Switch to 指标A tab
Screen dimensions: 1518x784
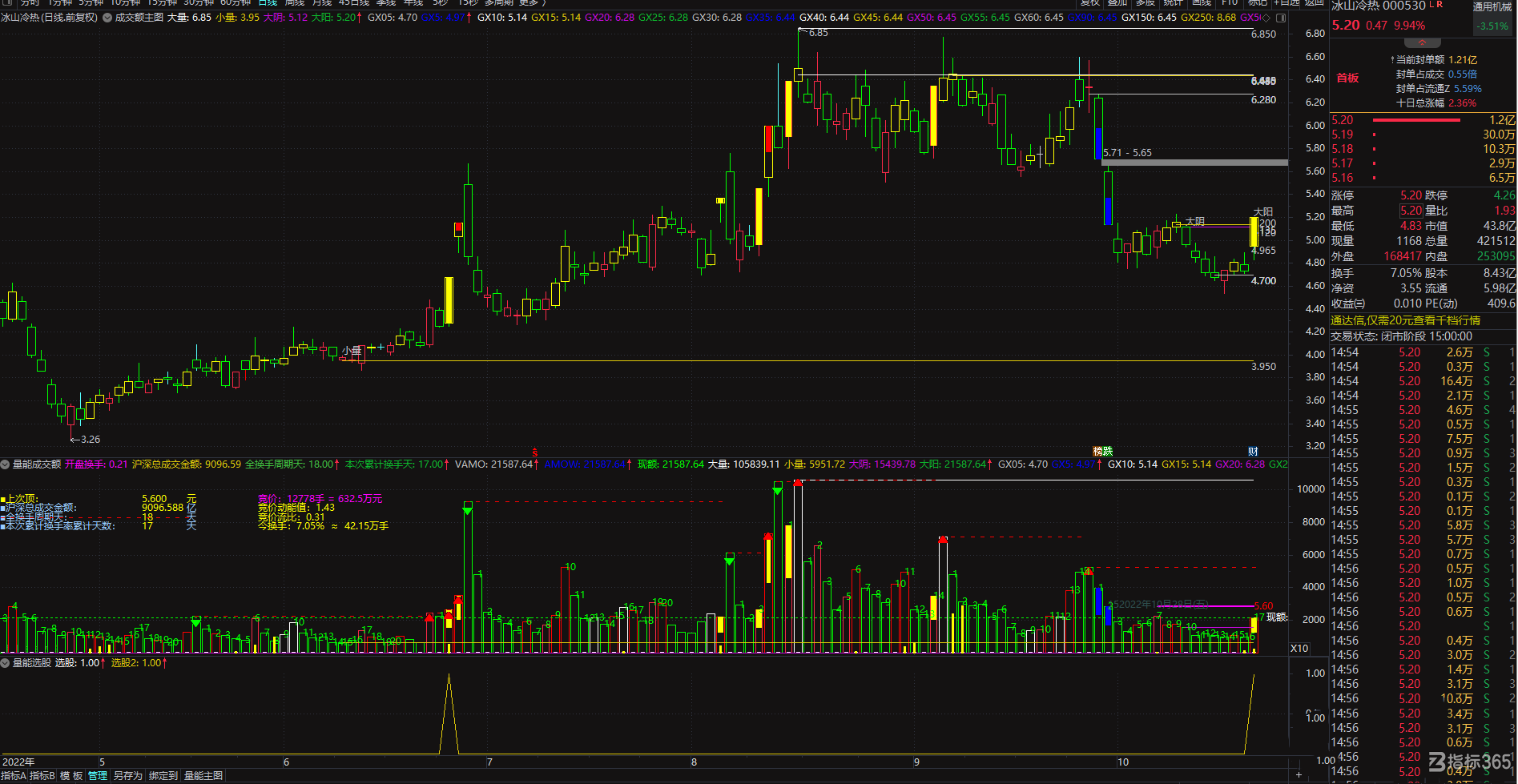pyautogui.click(x=14, y=776)
